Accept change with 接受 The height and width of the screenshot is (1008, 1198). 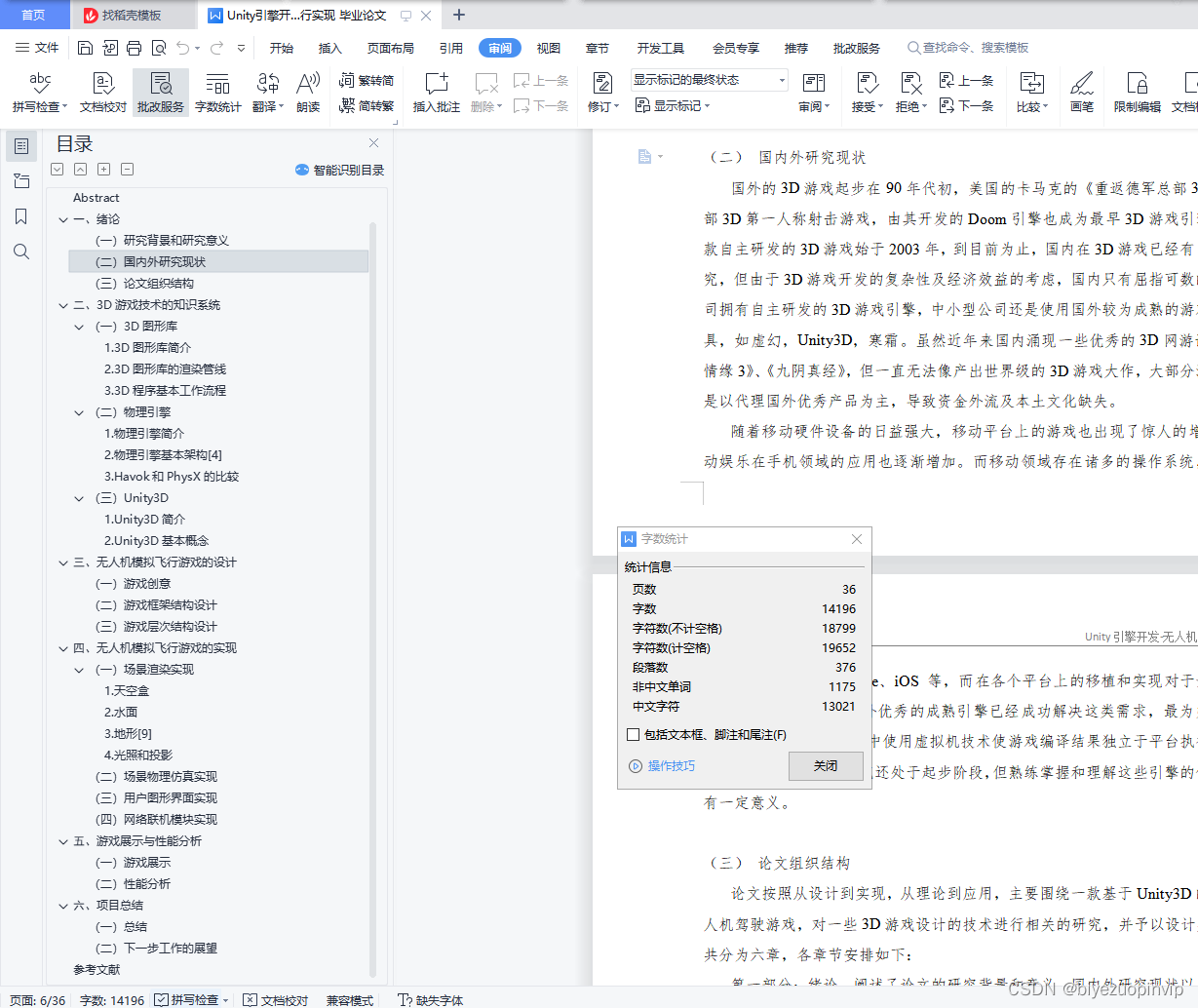868,93
